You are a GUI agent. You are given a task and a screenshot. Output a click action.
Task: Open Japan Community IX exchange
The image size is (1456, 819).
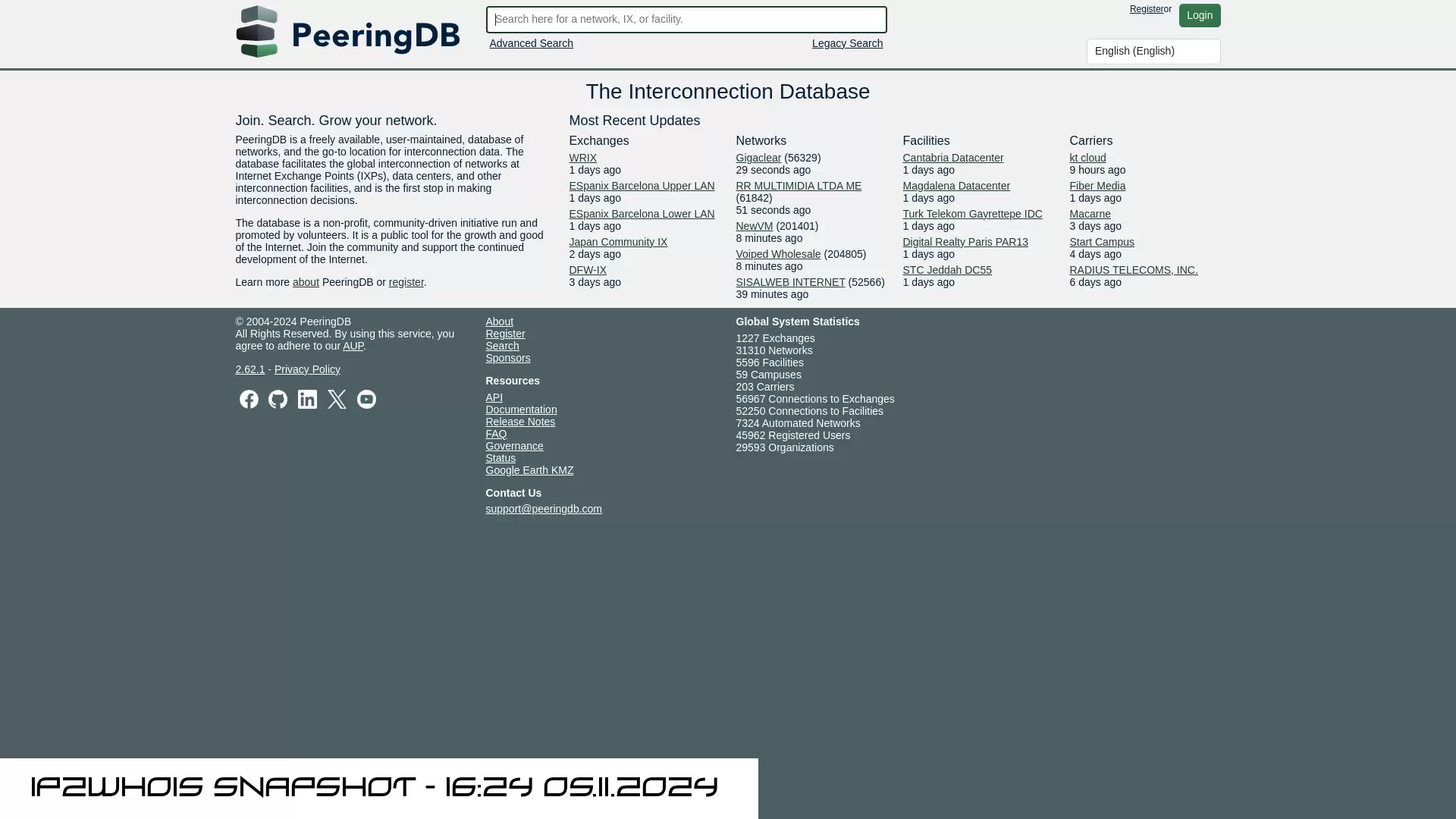(x=618, y=242)
